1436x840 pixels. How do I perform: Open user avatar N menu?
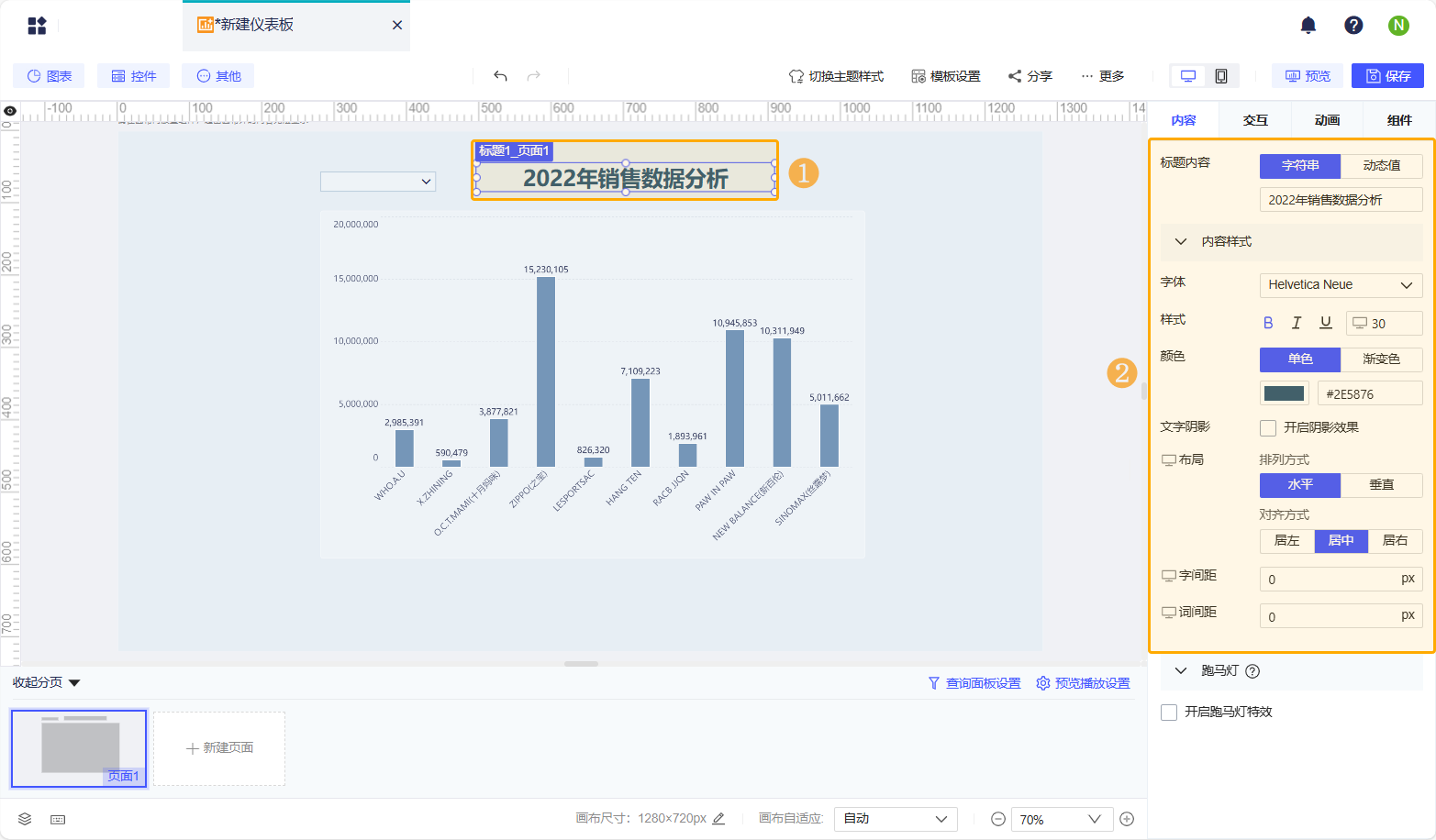point(1398,26)
